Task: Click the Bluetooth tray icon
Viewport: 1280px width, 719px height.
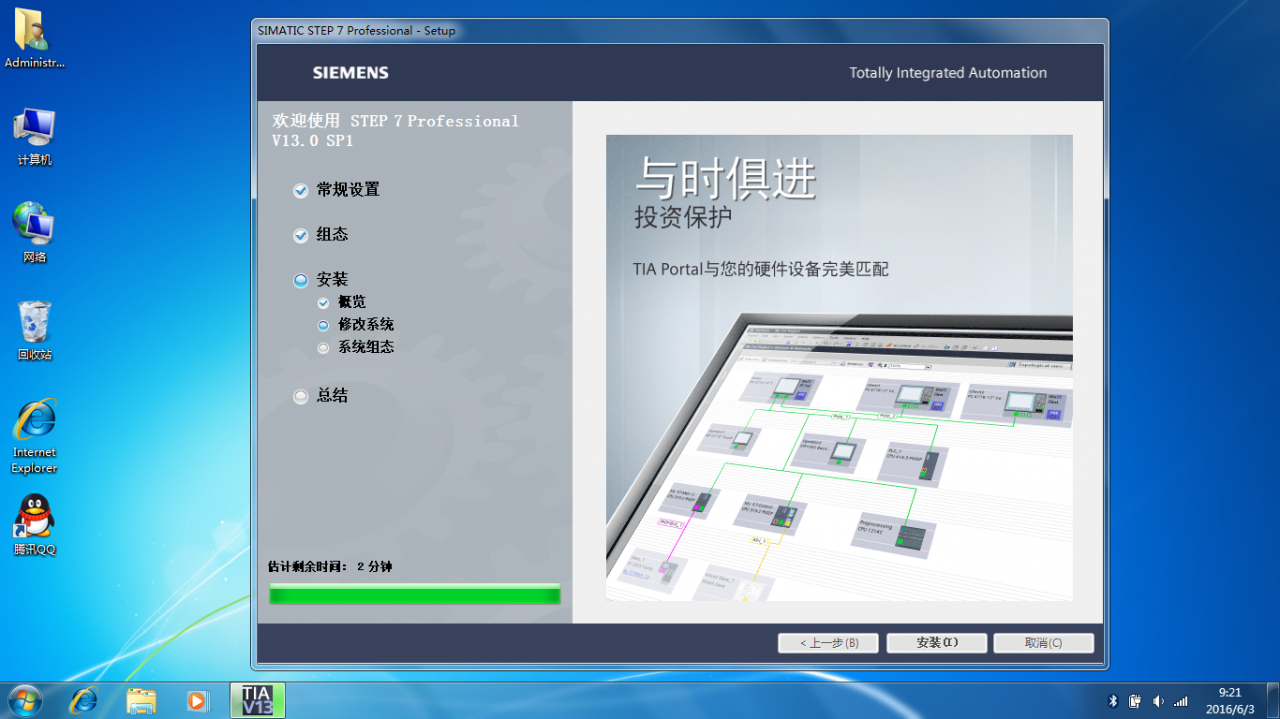Action: [x=1113, y=701]
